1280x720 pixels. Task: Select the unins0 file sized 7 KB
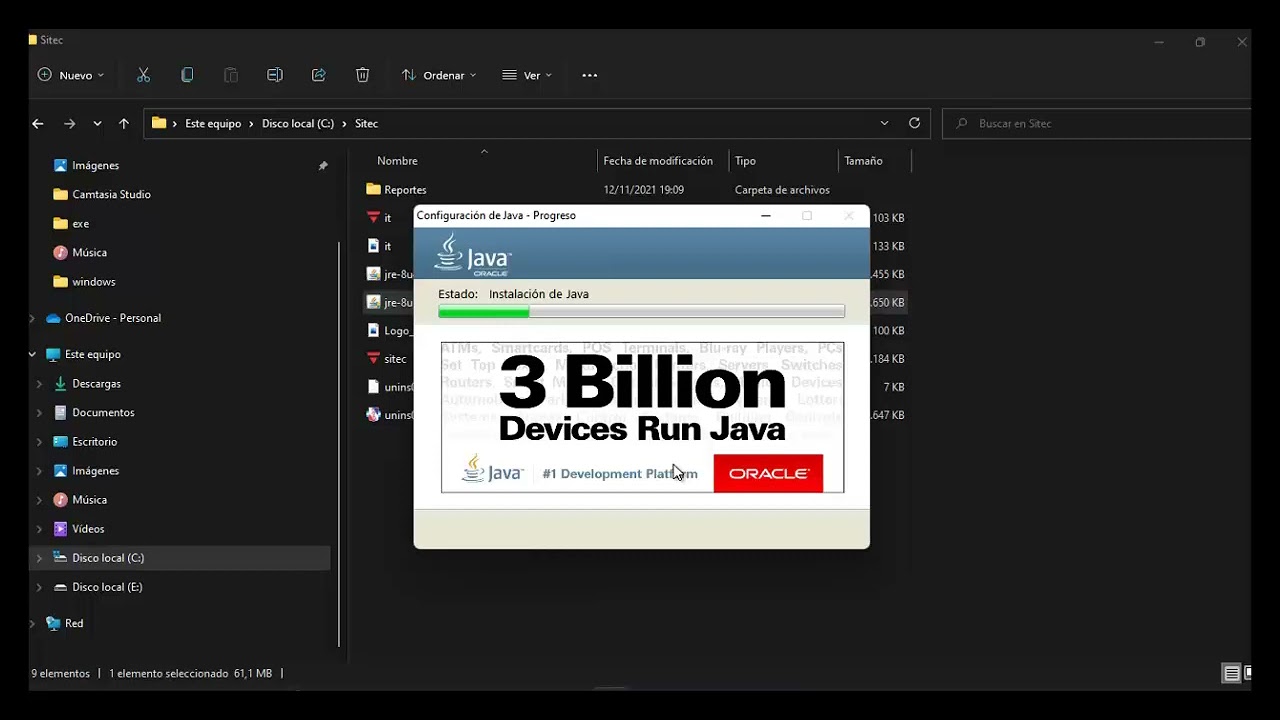[398, 387]
